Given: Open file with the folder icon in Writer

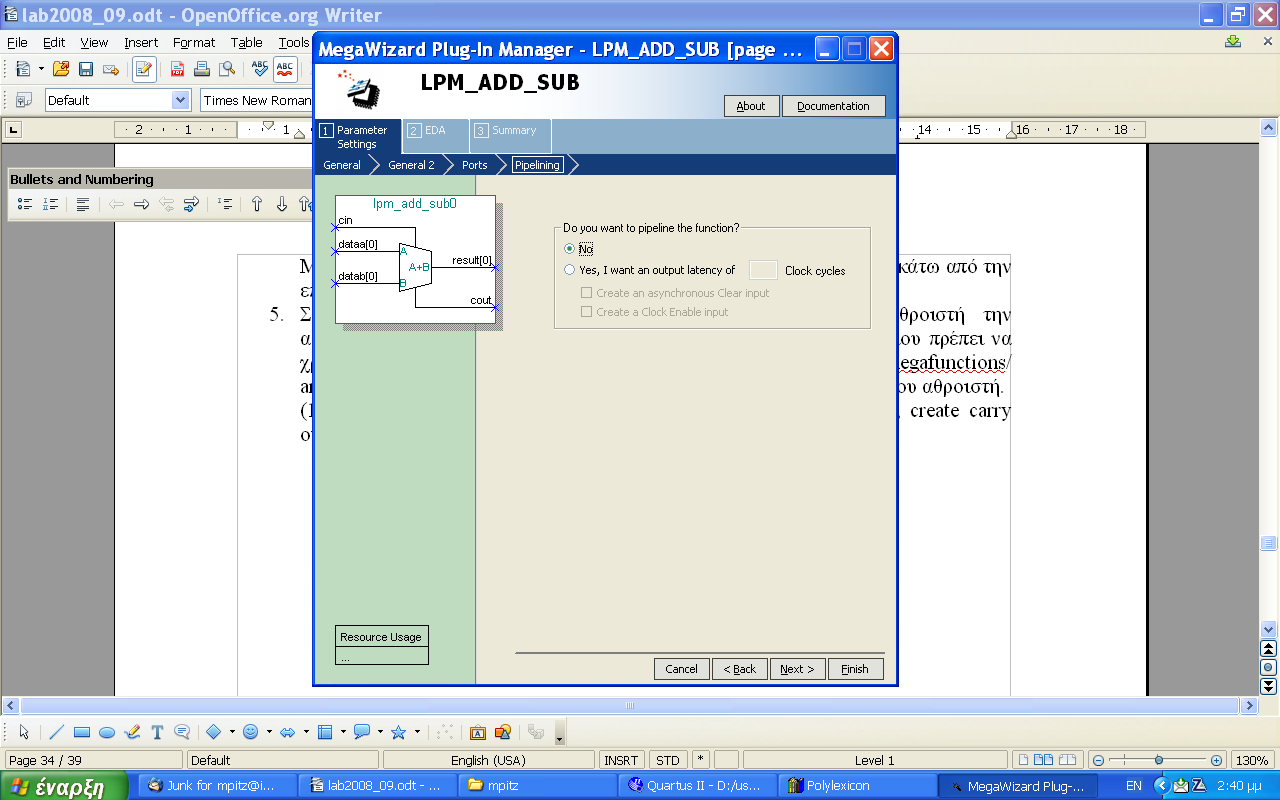Looking at the screenshot, I should coord(62,69).
